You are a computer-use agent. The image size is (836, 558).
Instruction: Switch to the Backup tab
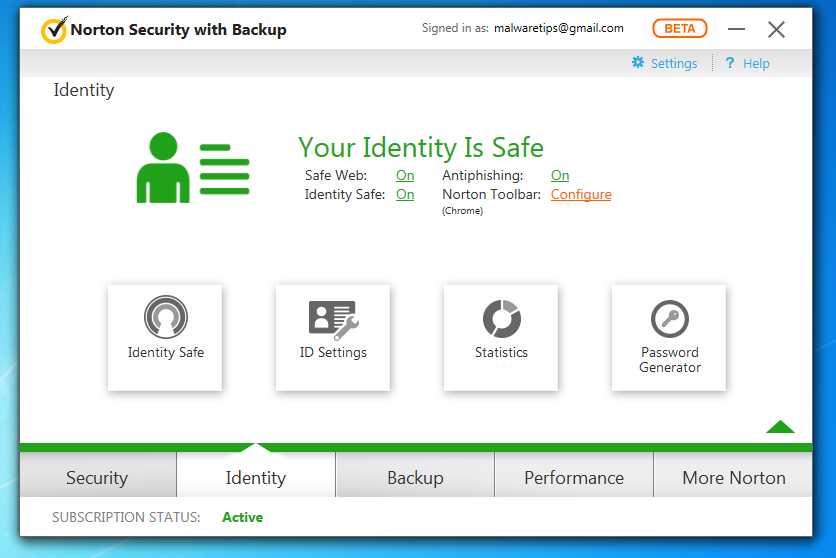coord(415,477)
